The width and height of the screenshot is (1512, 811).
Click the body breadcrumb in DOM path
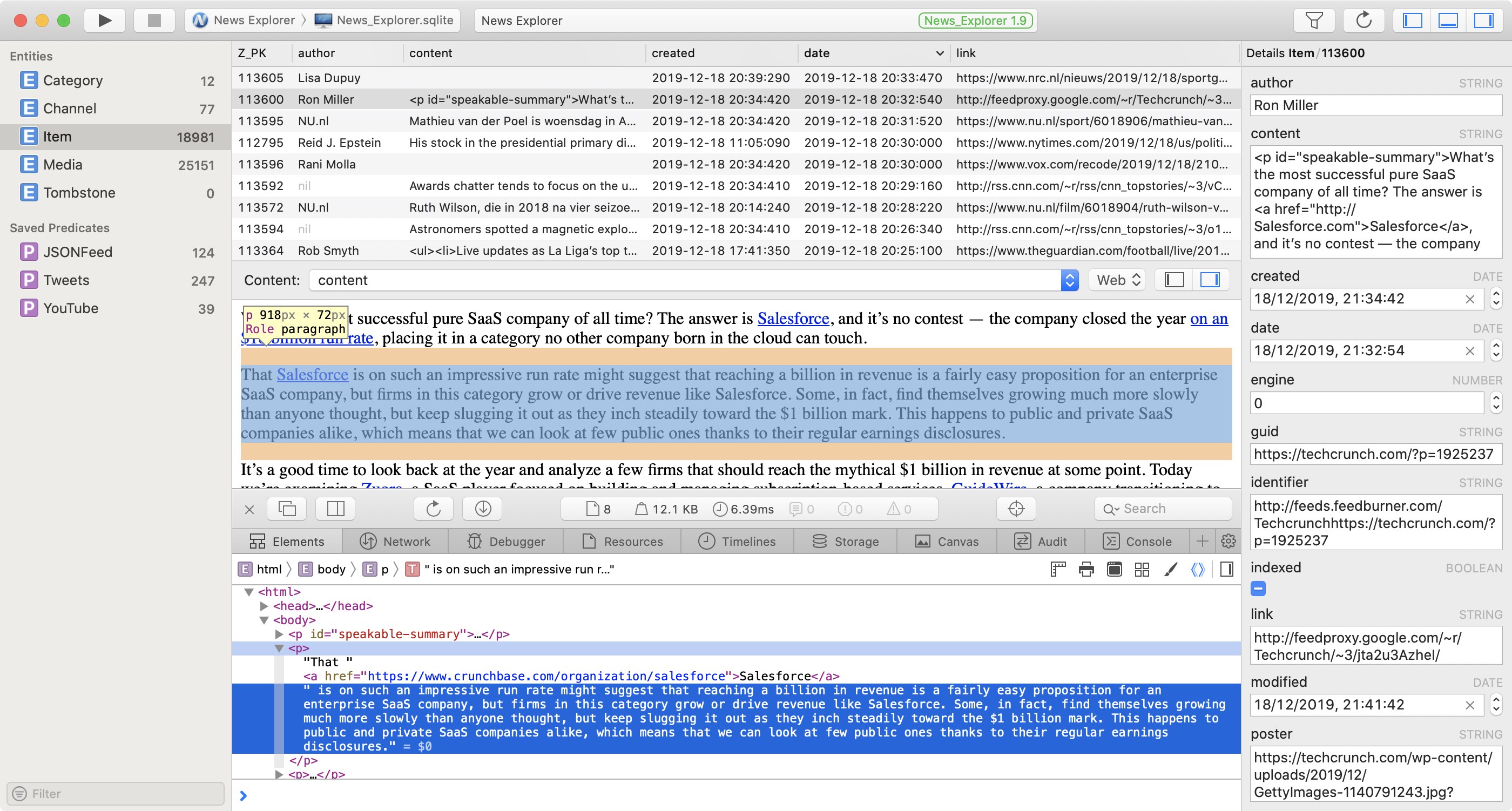coord(322,569)
